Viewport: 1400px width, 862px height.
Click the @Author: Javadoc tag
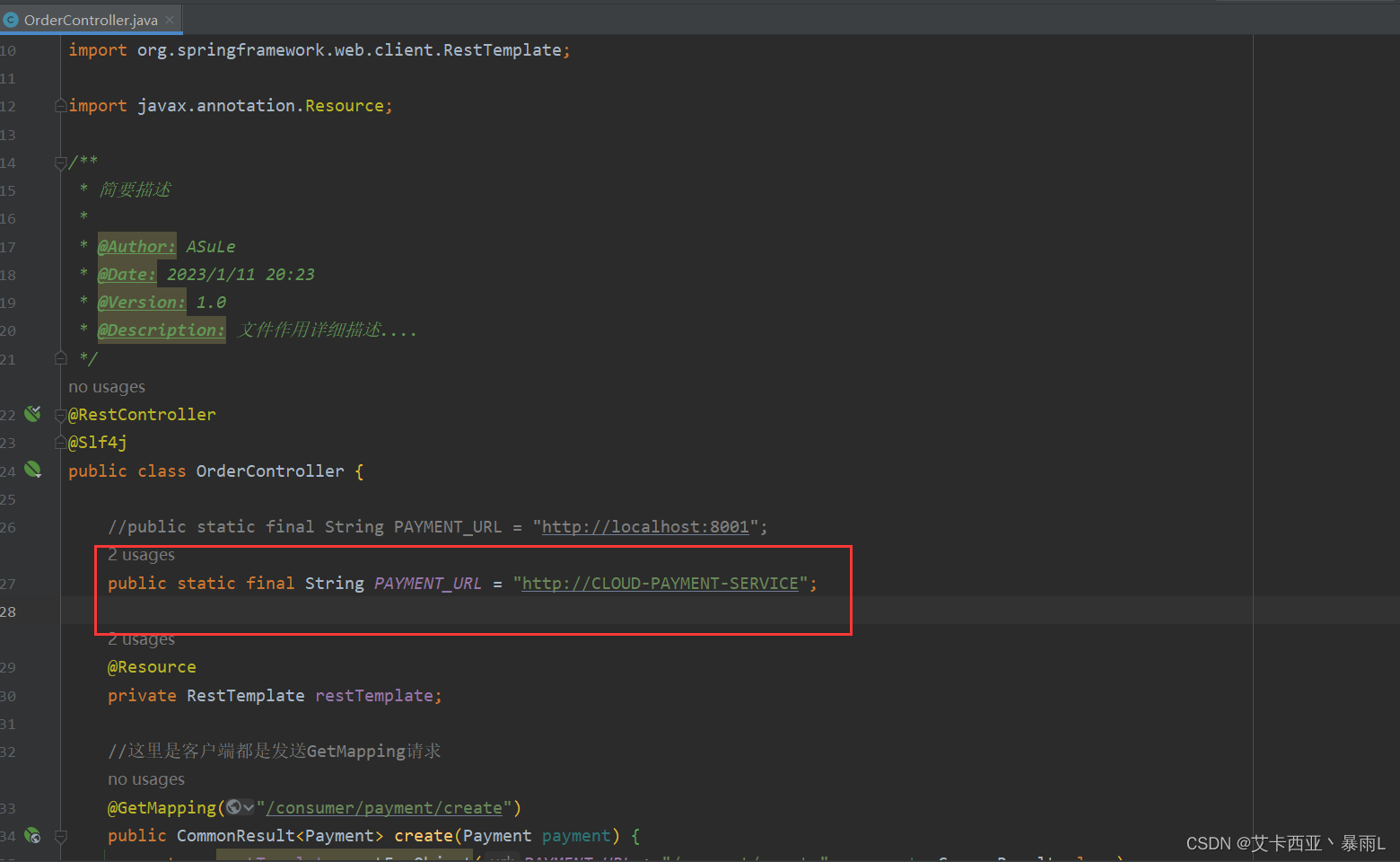(x=136, y=246)
